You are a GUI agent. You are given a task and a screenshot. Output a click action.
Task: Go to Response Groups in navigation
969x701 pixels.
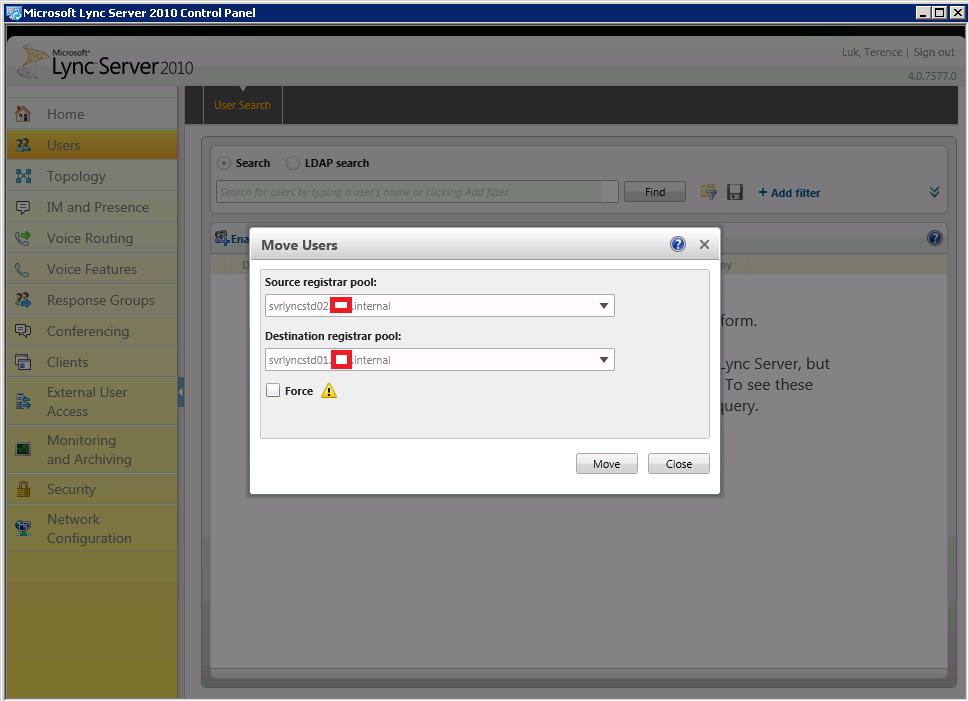tap(100, 300)
